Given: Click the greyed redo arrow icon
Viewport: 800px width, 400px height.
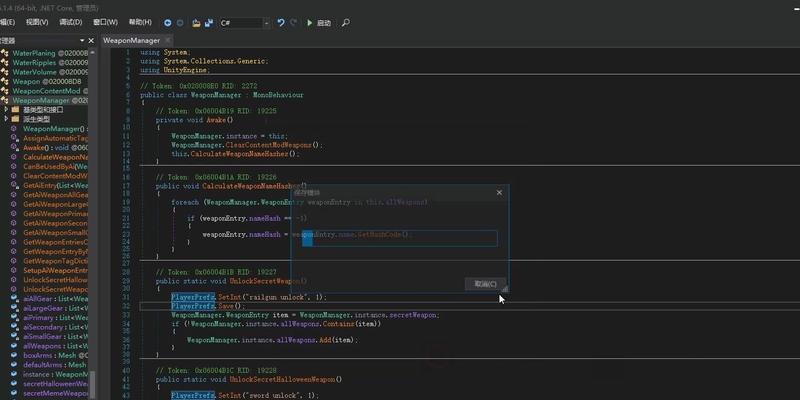Looking at the screenshot, I should pos(293,23).
